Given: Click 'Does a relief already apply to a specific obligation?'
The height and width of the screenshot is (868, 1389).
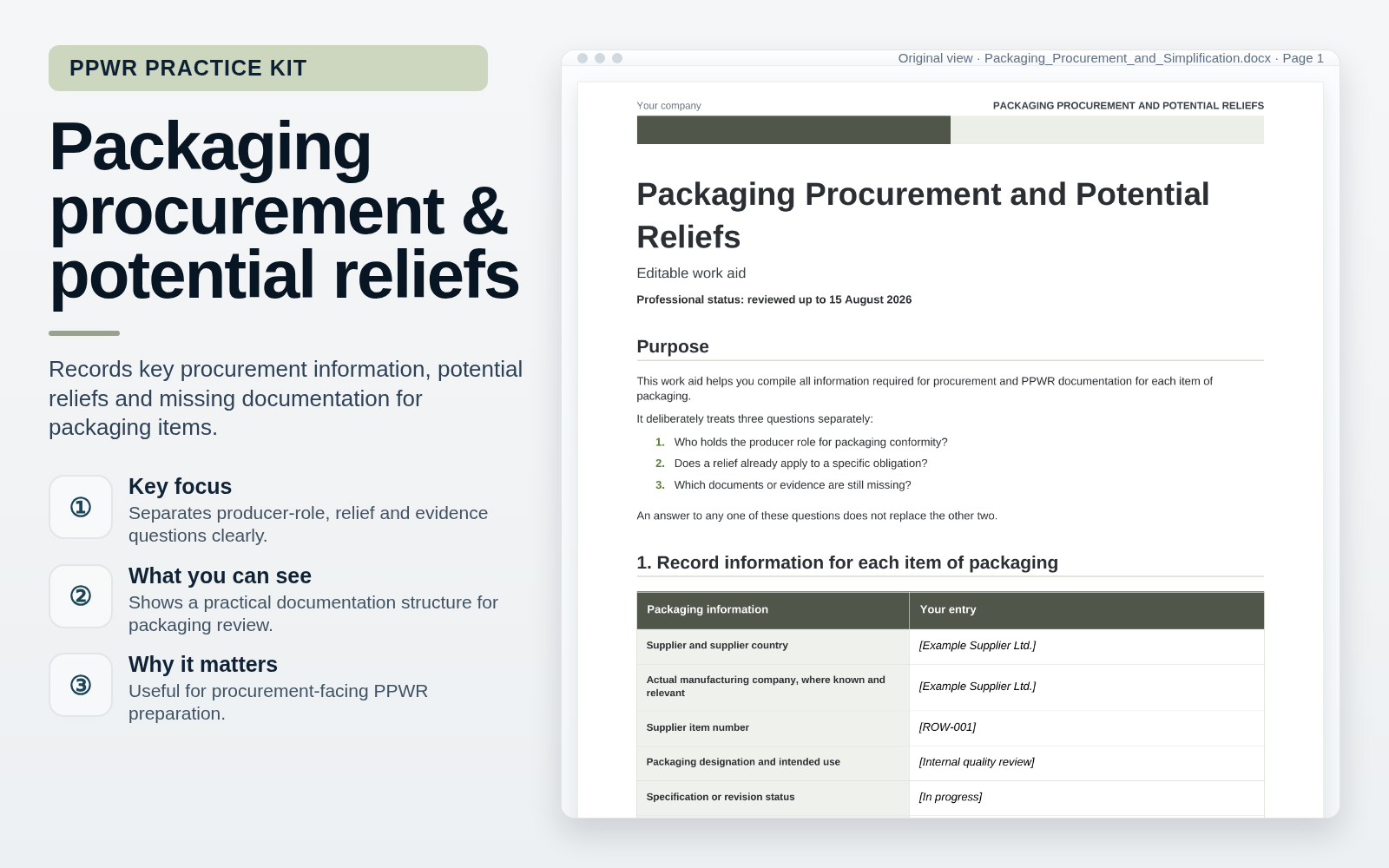Looking at the screenshot, I should click(800, 464).
